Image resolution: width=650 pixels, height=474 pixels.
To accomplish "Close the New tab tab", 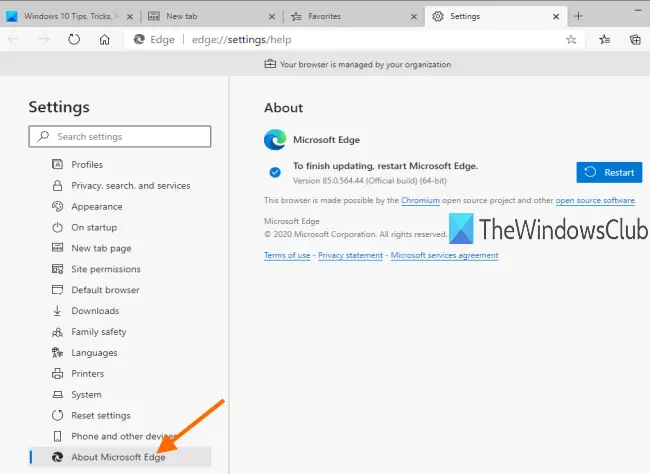I will click(x=272, y=17).
